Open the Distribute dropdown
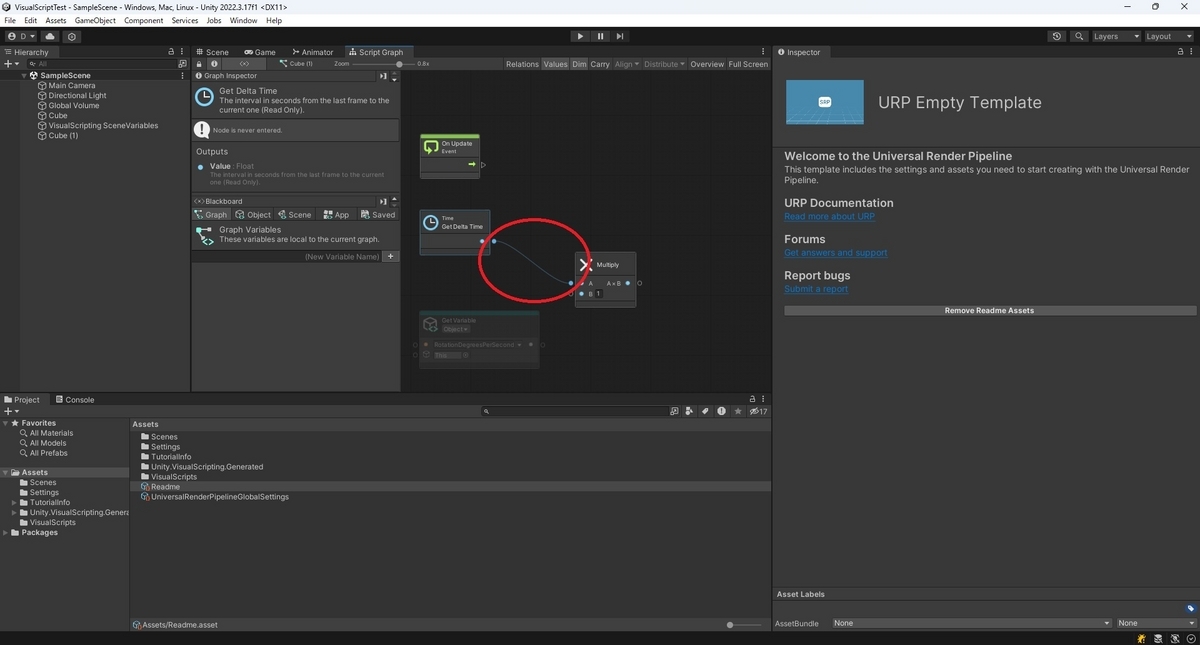 tap(664, 64)
